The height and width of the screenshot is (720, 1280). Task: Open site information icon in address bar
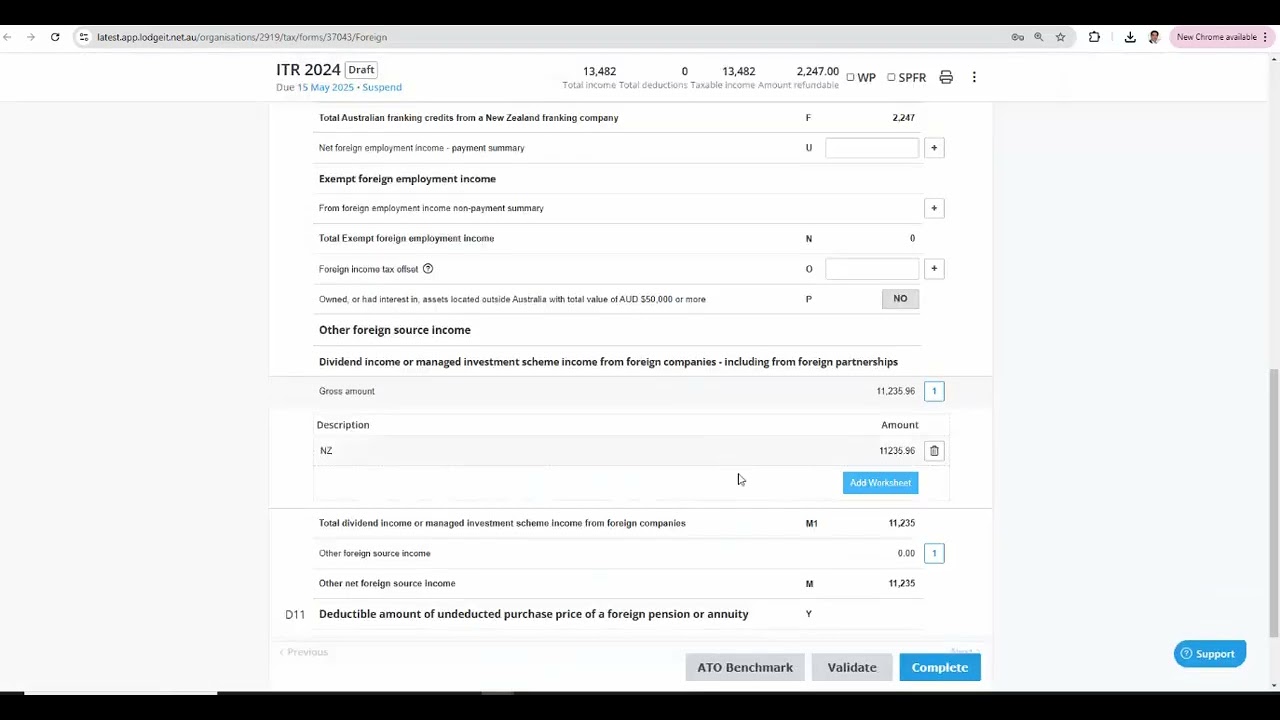[x=84, y=37]
